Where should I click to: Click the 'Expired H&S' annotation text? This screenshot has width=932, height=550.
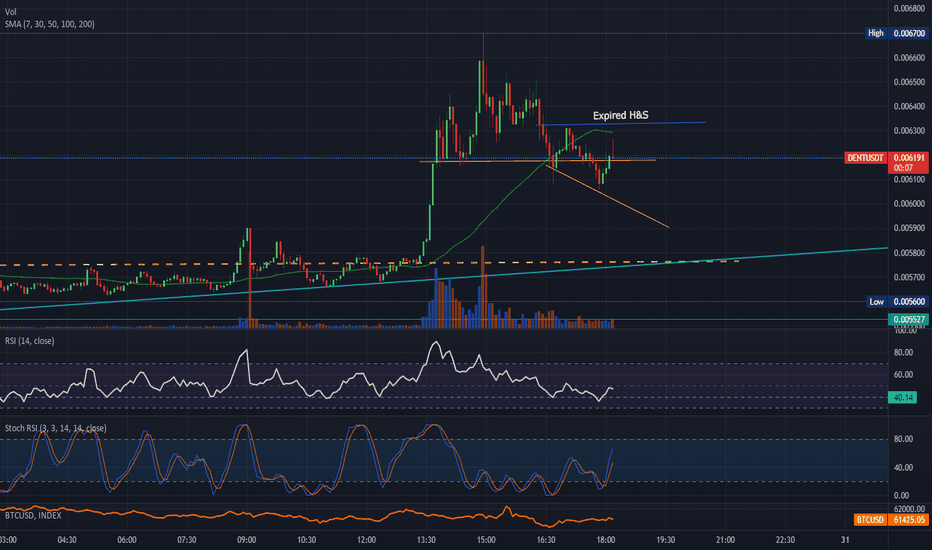click(x=621, y=115)
